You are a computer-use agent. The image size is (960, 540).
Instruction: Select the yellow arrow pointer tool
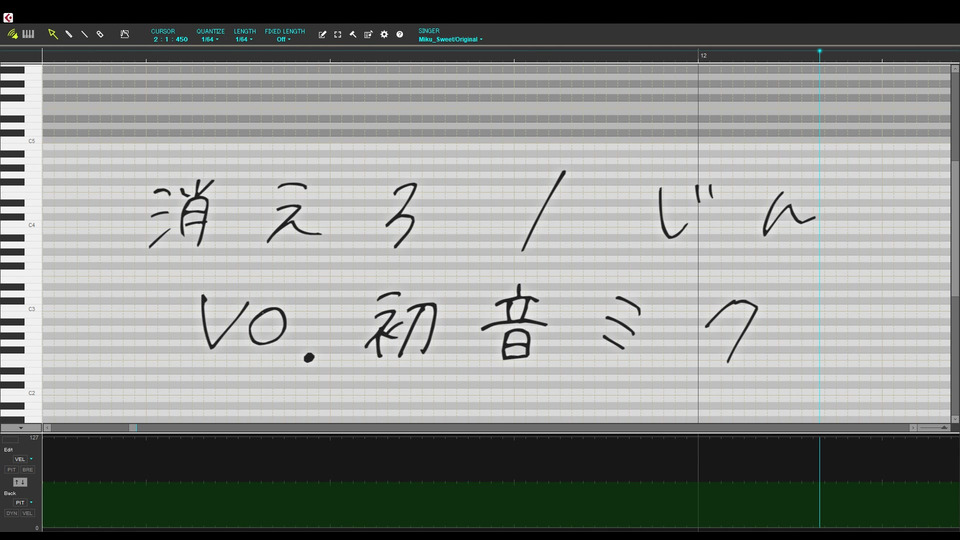click(53, 34)
